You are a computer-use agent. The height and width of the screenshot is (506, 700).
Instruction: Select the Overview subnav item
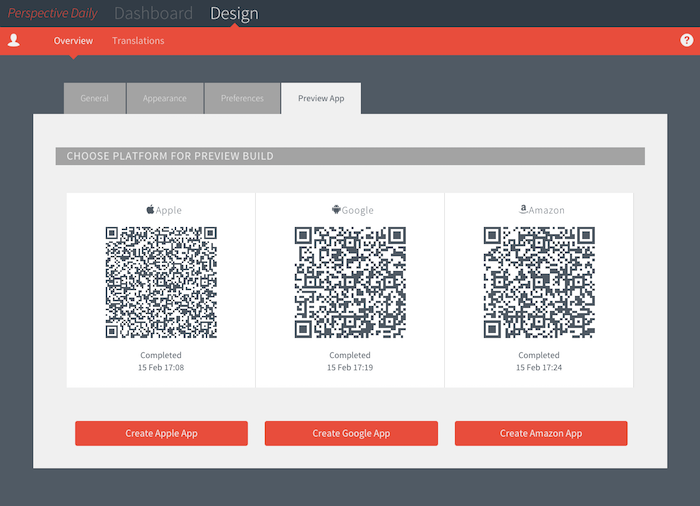(x=73, y=41)
